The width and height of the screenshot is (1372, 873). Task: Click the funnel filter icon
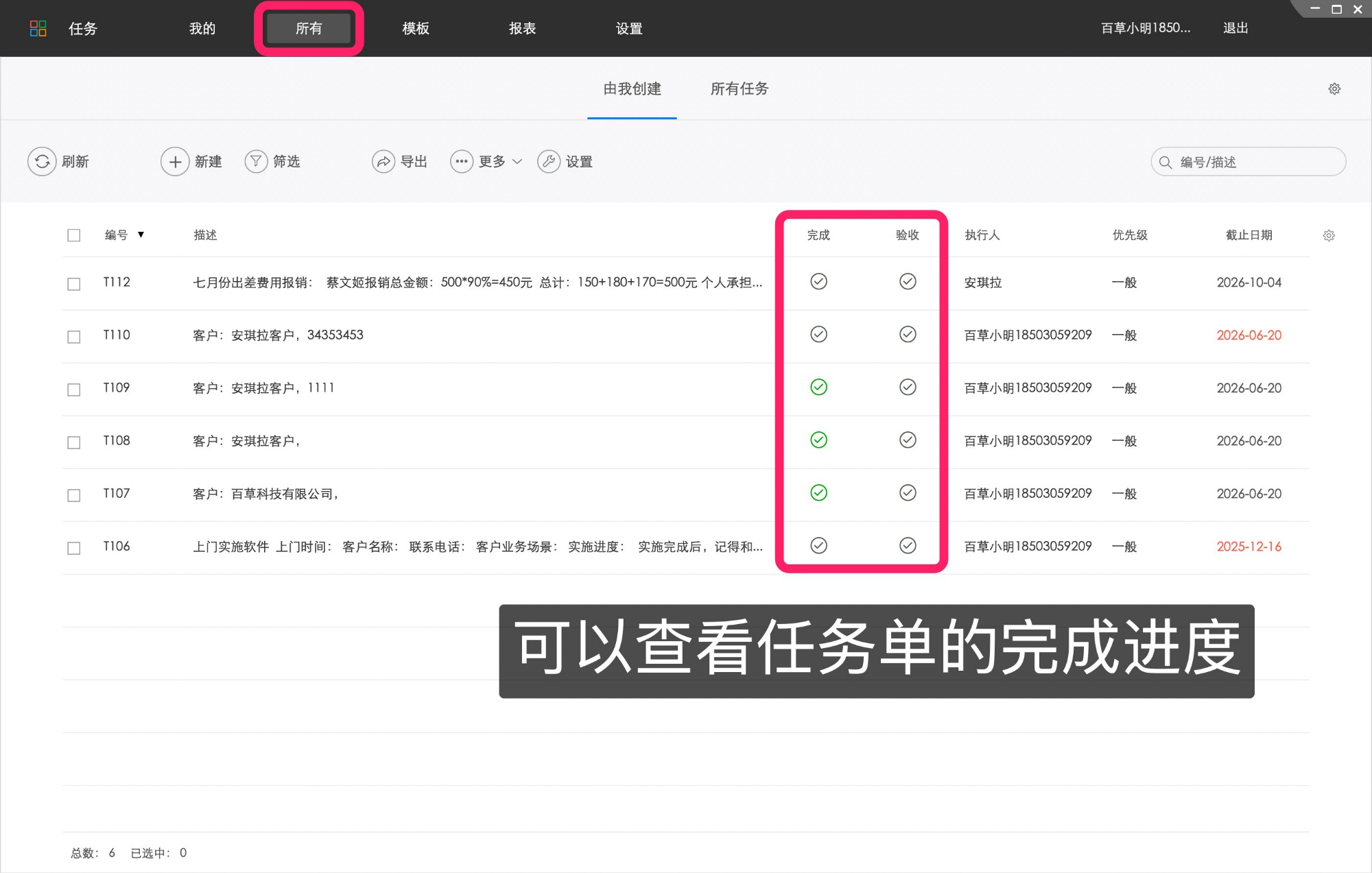click(x=256, y=162)
